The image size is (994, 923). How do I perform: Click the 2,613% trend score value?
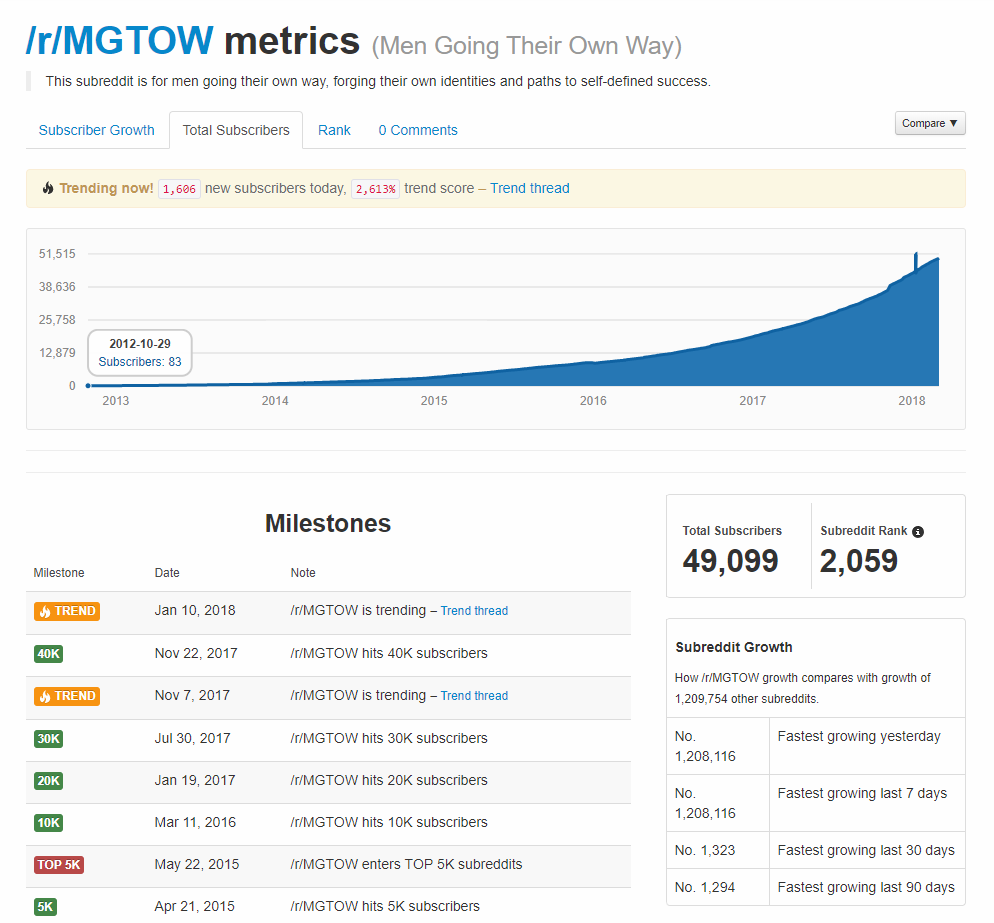[x=375, y=189]
